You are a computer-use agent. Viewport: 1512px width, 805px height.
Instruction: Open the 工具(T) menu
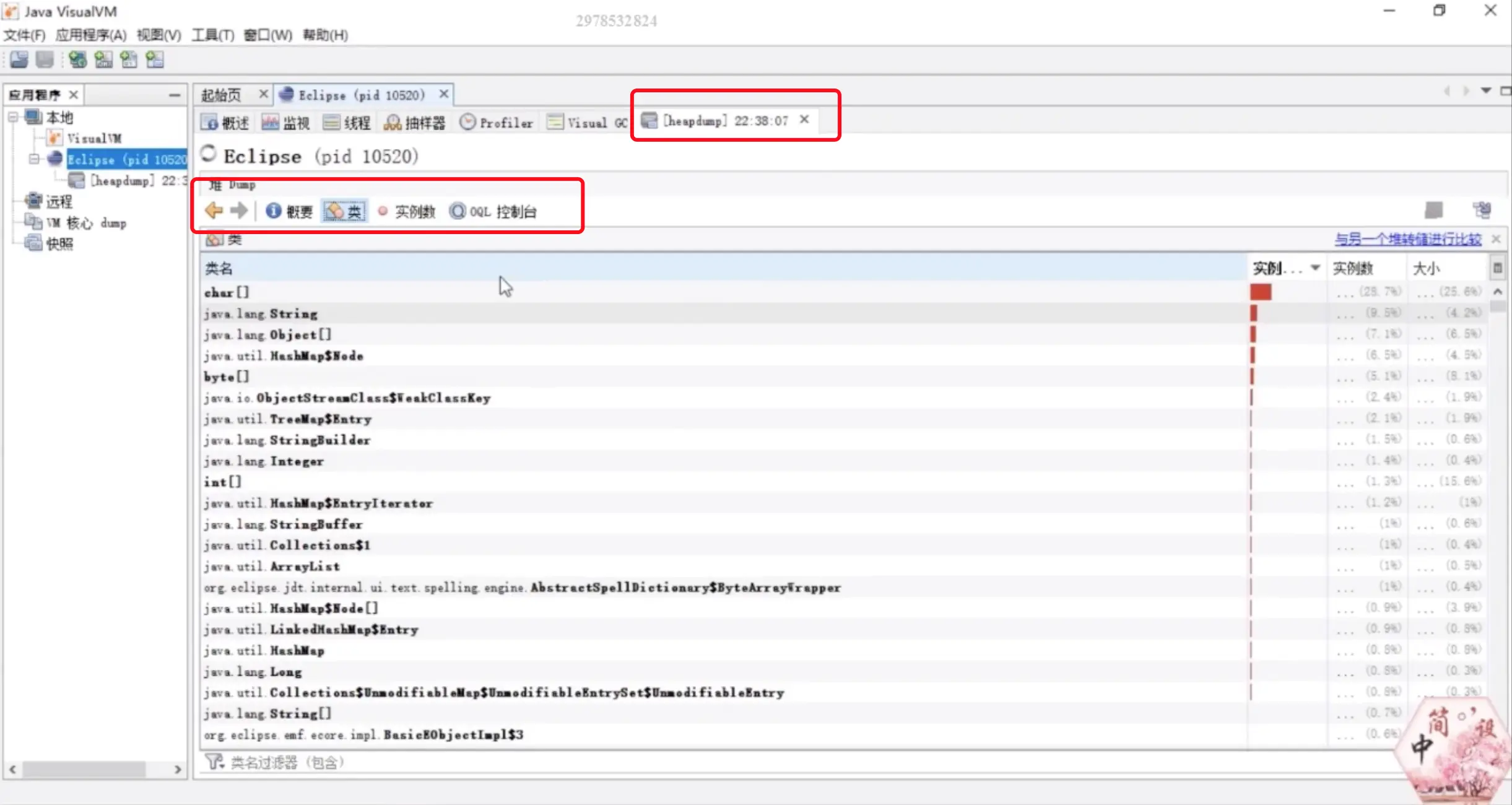coord(212,35)
